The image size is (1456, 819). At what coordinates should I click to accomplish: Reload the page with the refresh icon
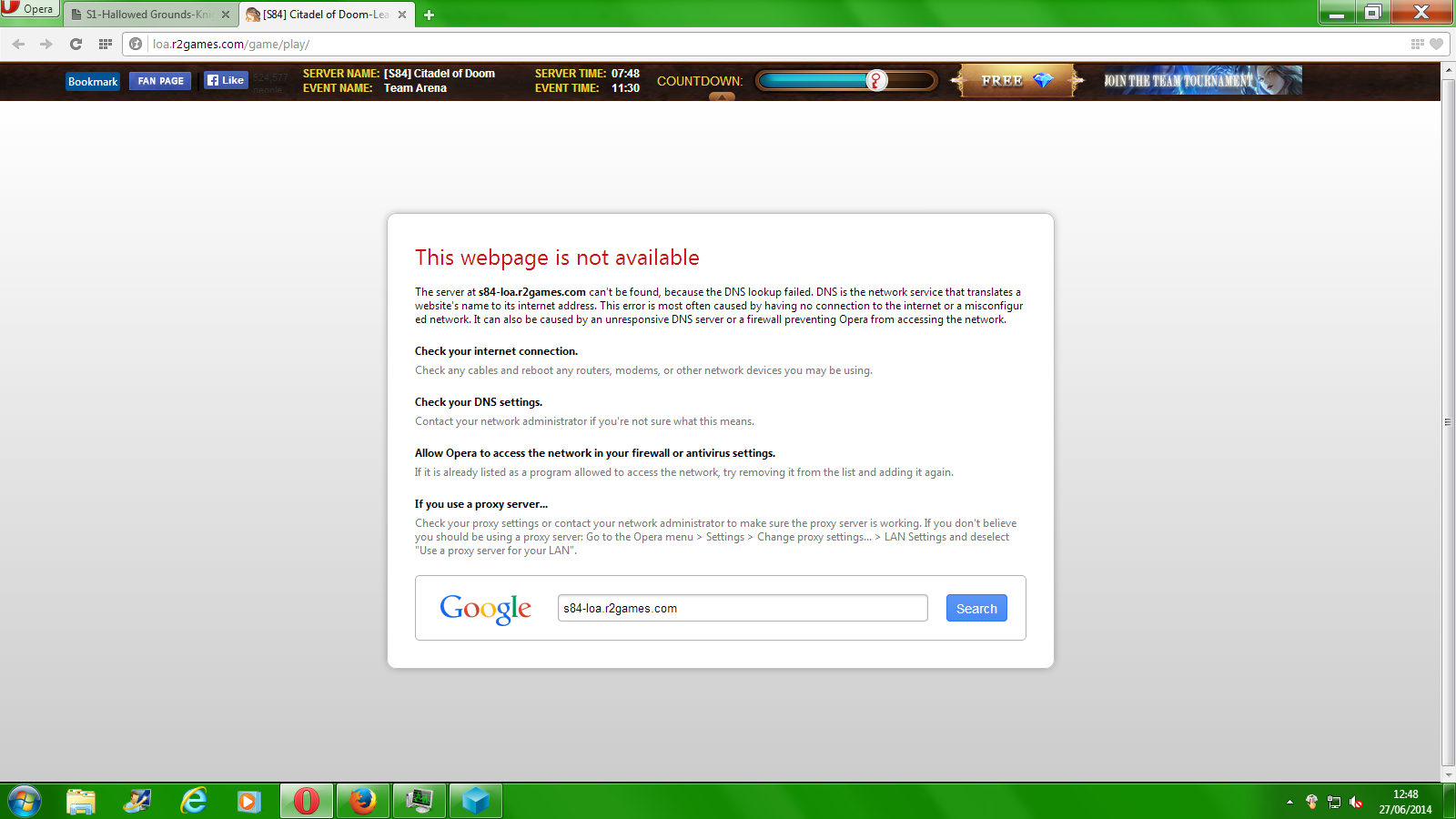point(76,44)
